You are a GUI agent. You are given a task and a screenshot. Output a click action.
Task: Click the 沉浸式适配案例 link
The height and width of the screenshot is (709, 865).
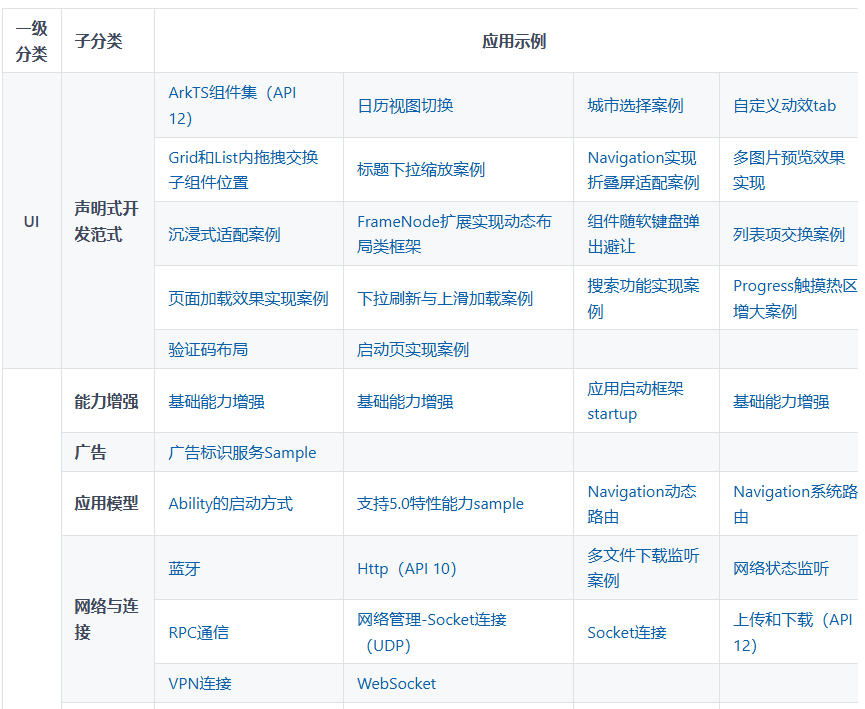coord(224,234)
